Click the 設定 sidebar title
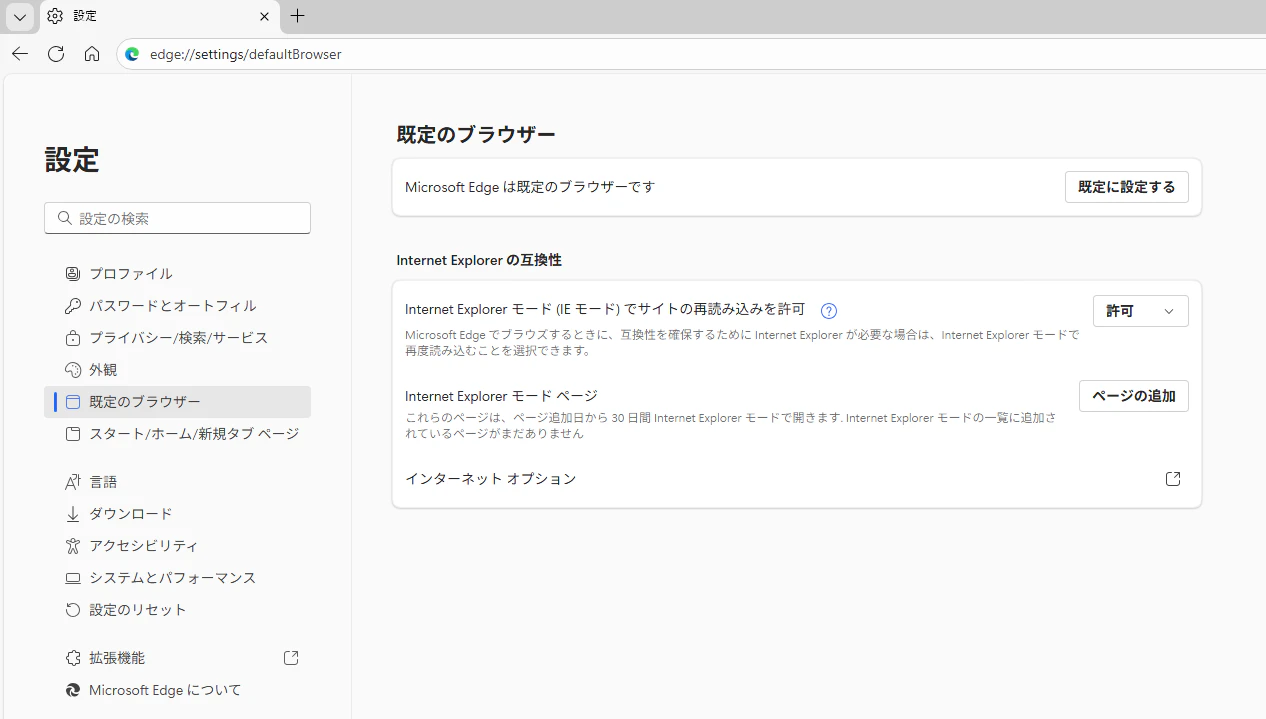This screenshot has width=1266, height=719. (72, 159)
